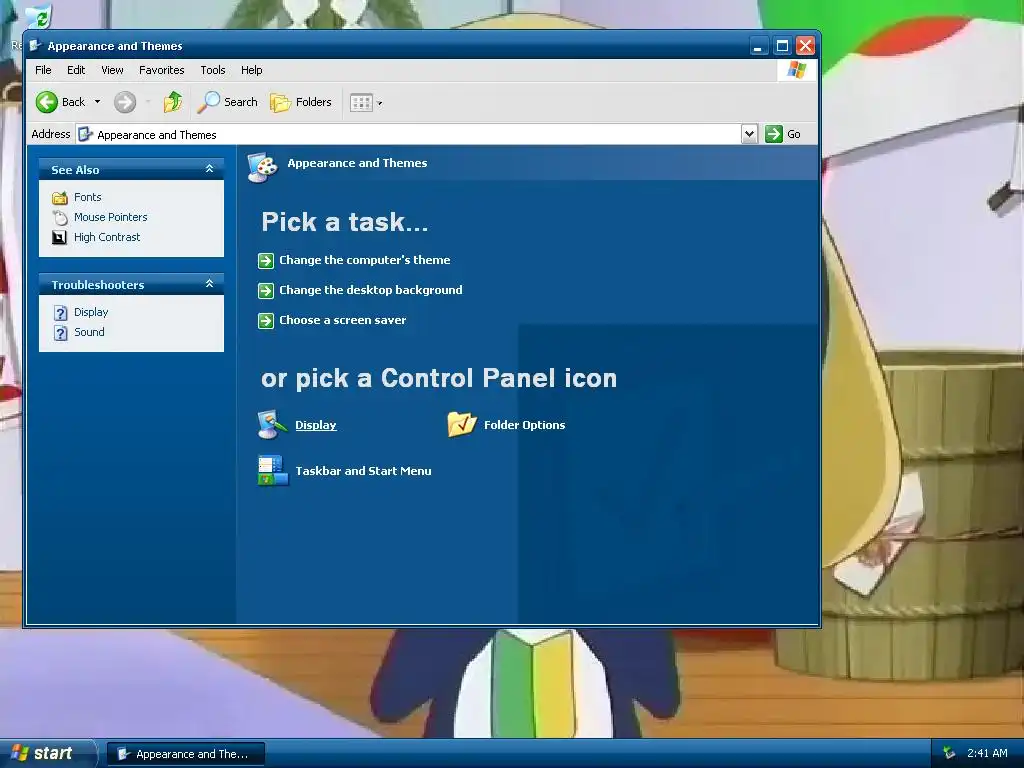Click arrow icon beside Choose a screen saver

(x=266, y=321)
